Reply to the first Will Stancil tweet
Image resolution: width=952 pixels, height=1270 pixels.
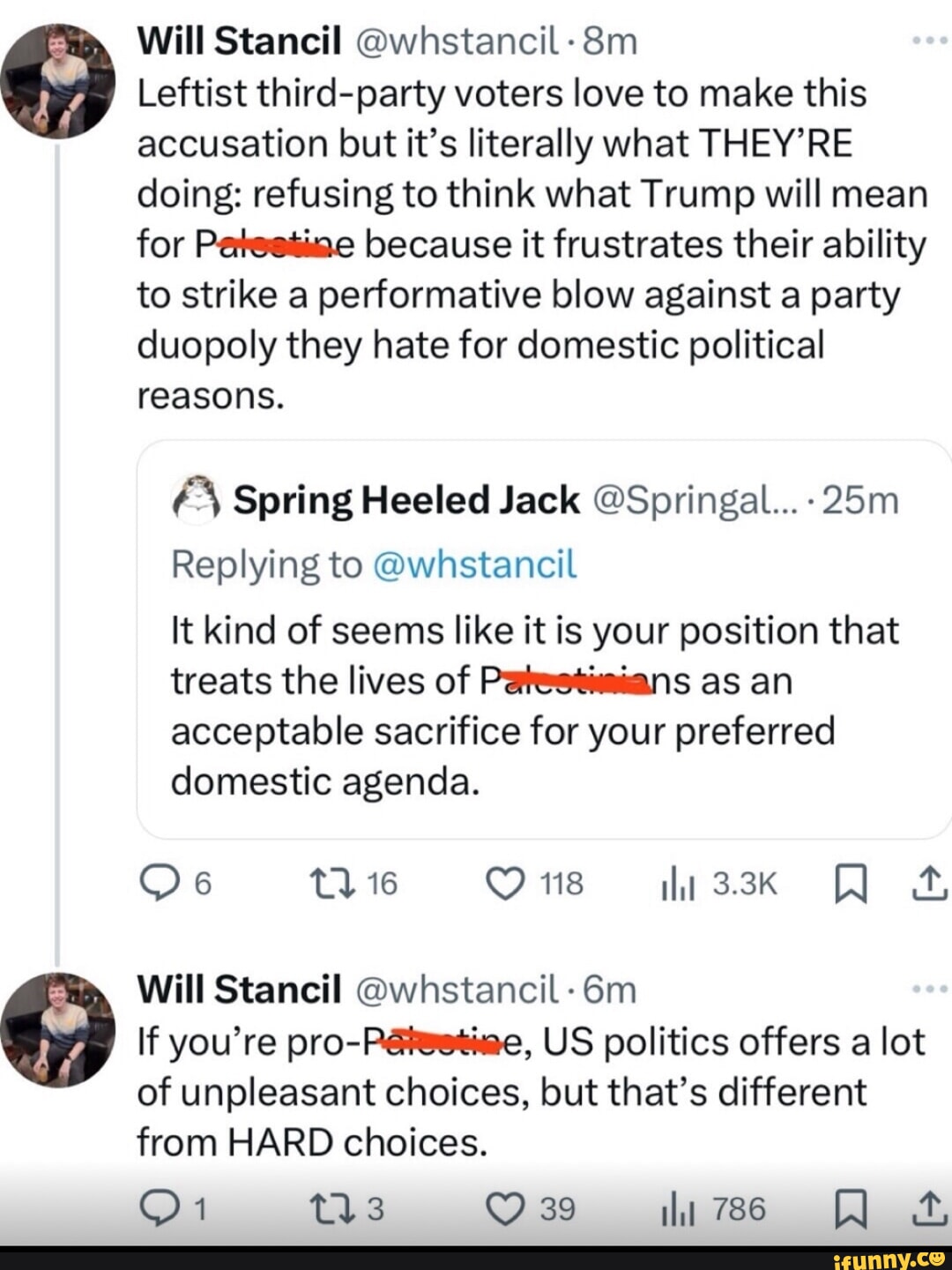(x=158, y=883)
